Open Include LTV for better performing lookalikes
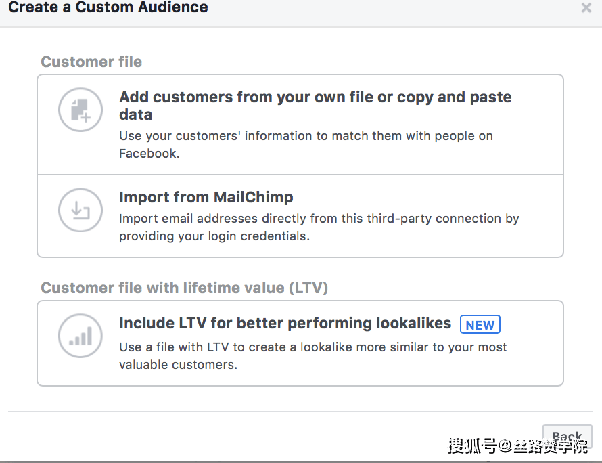602x463 pixels. coord(285,324)
